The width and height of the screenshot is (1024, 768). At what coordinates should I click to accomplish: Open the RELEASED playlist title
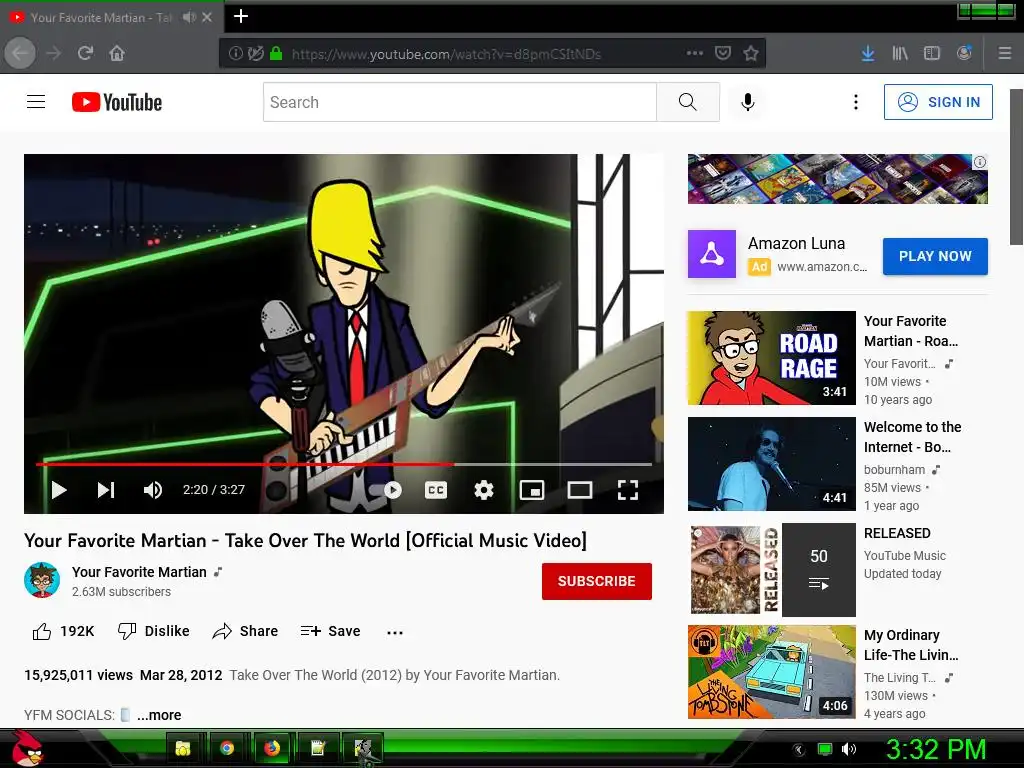click(x=897, y=533)
